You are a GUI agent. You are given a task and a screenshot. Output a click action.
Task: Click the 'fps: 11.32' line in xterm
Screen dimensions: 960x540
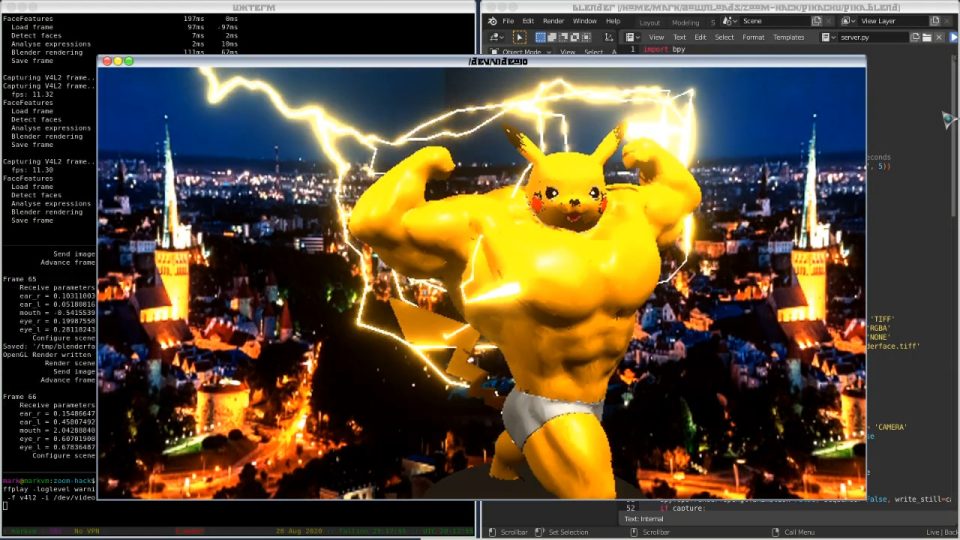pos(32,94)
